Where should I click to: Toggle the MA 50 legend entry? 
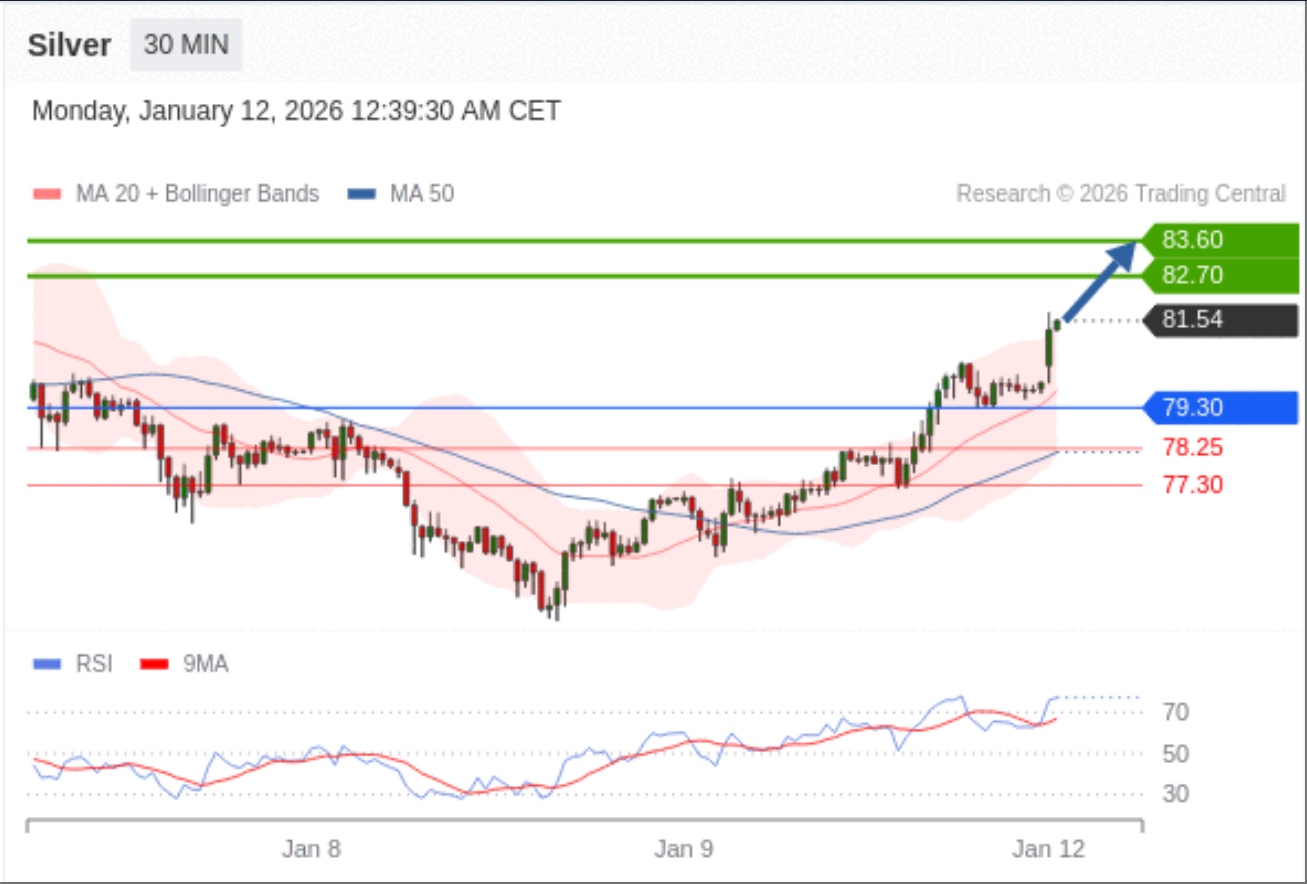click(421, 194)
